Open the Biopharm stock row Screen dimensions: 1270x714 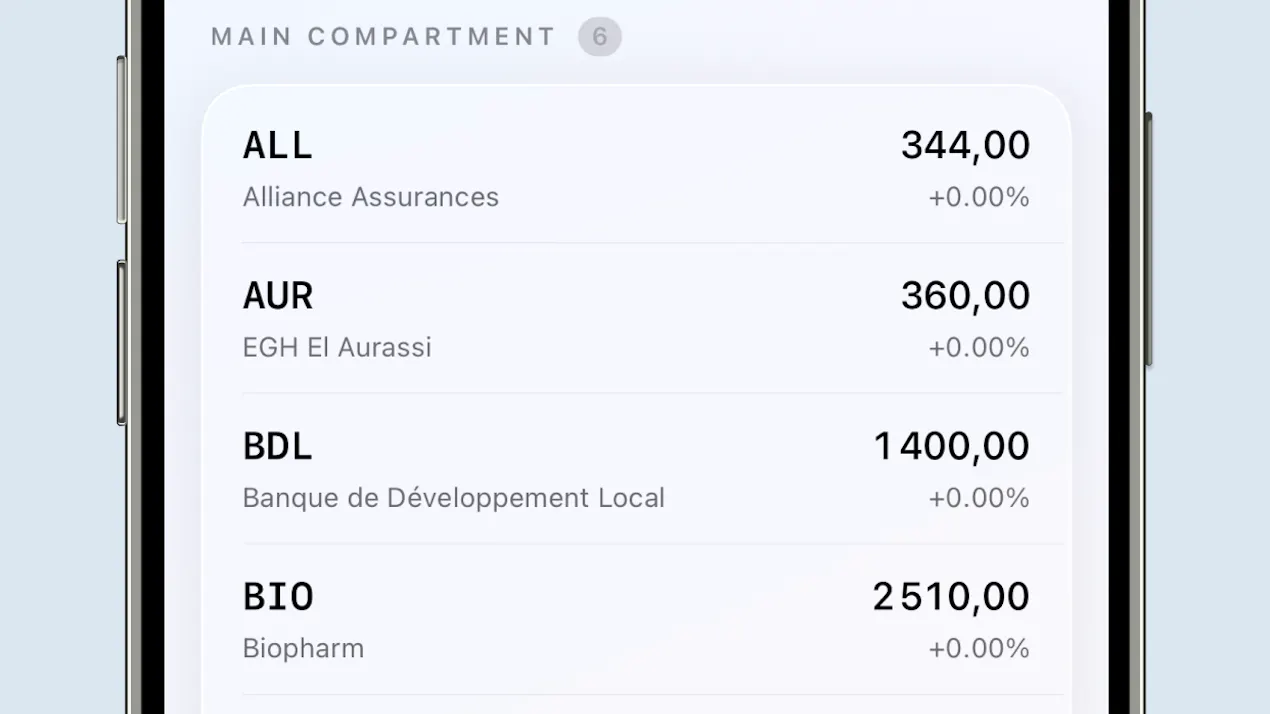coord(636,619)
